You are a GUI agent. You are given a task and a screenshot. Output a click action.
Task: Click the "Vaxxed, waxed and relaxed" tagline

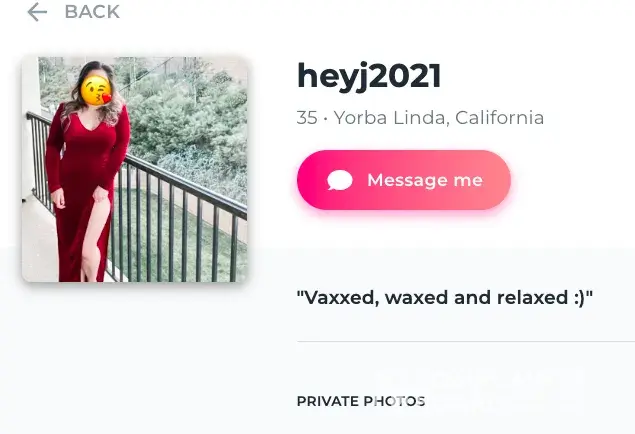[445, 298]
